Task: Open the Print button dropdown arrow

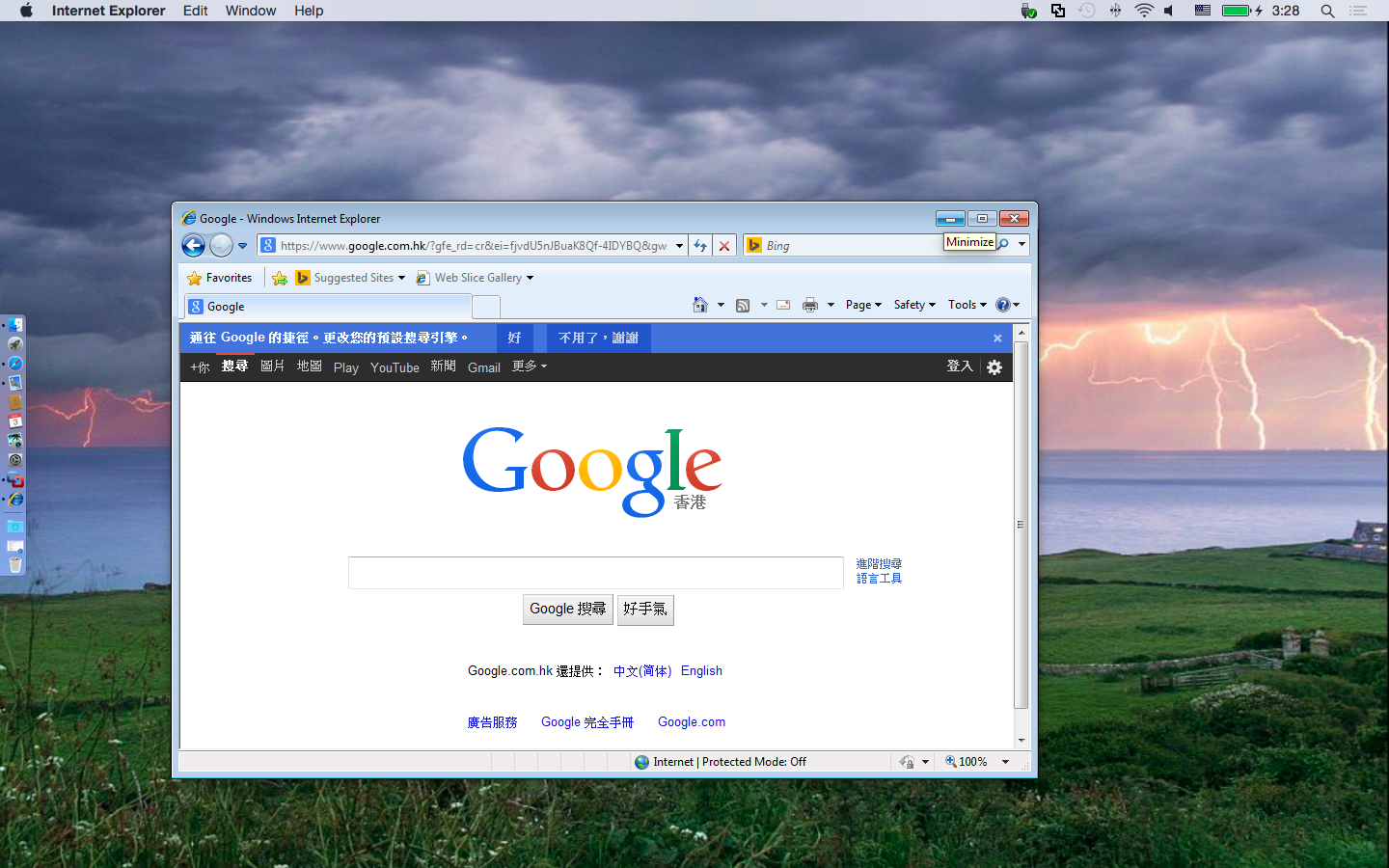Action: (x=831, y=305)
